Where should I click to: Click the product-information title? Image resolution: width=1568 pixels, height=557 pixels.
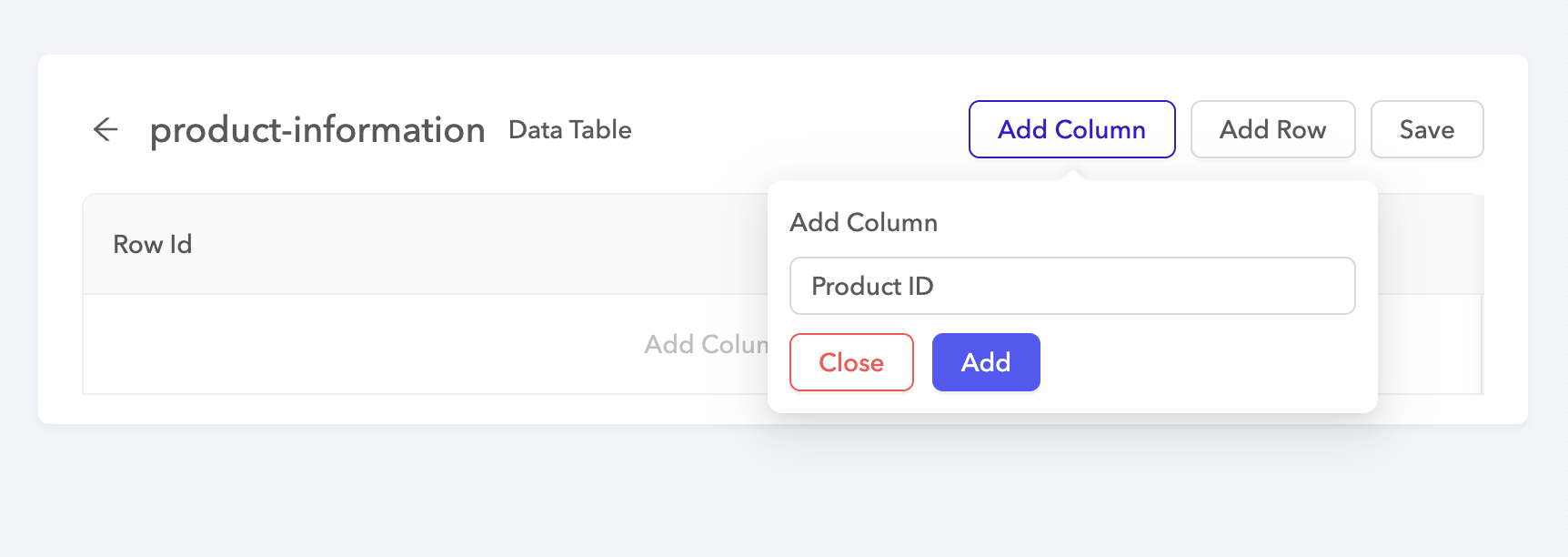coord(317,129)
